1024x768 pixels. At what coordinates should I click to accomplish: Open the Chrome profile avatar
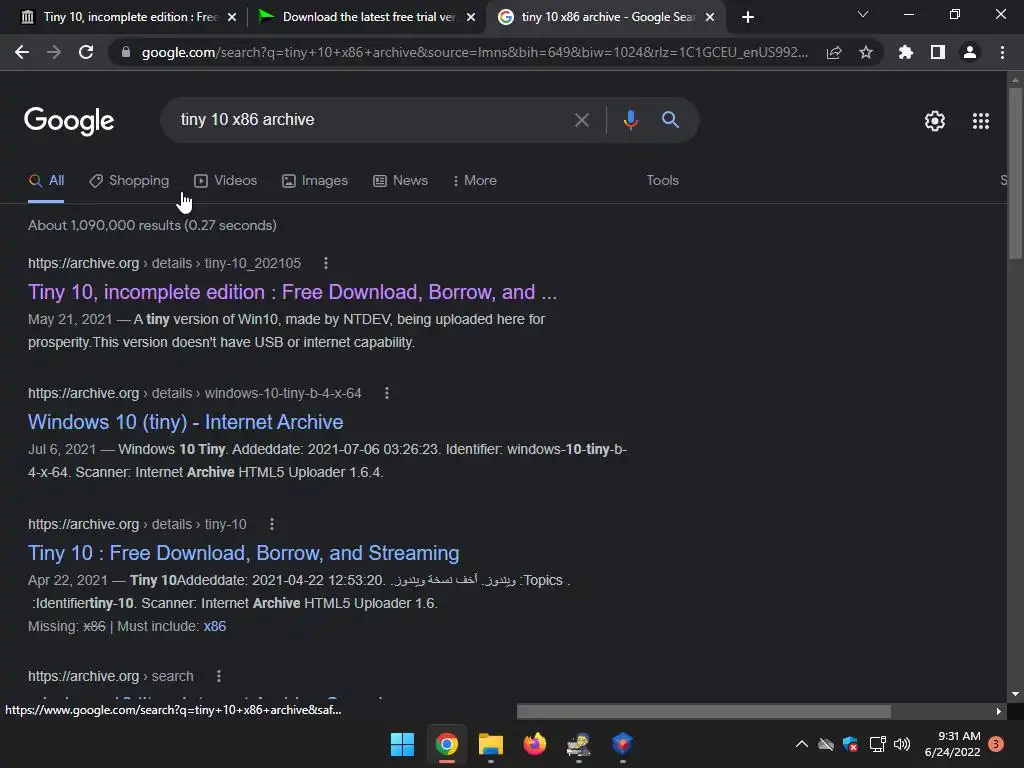click(x=970, y=52)
